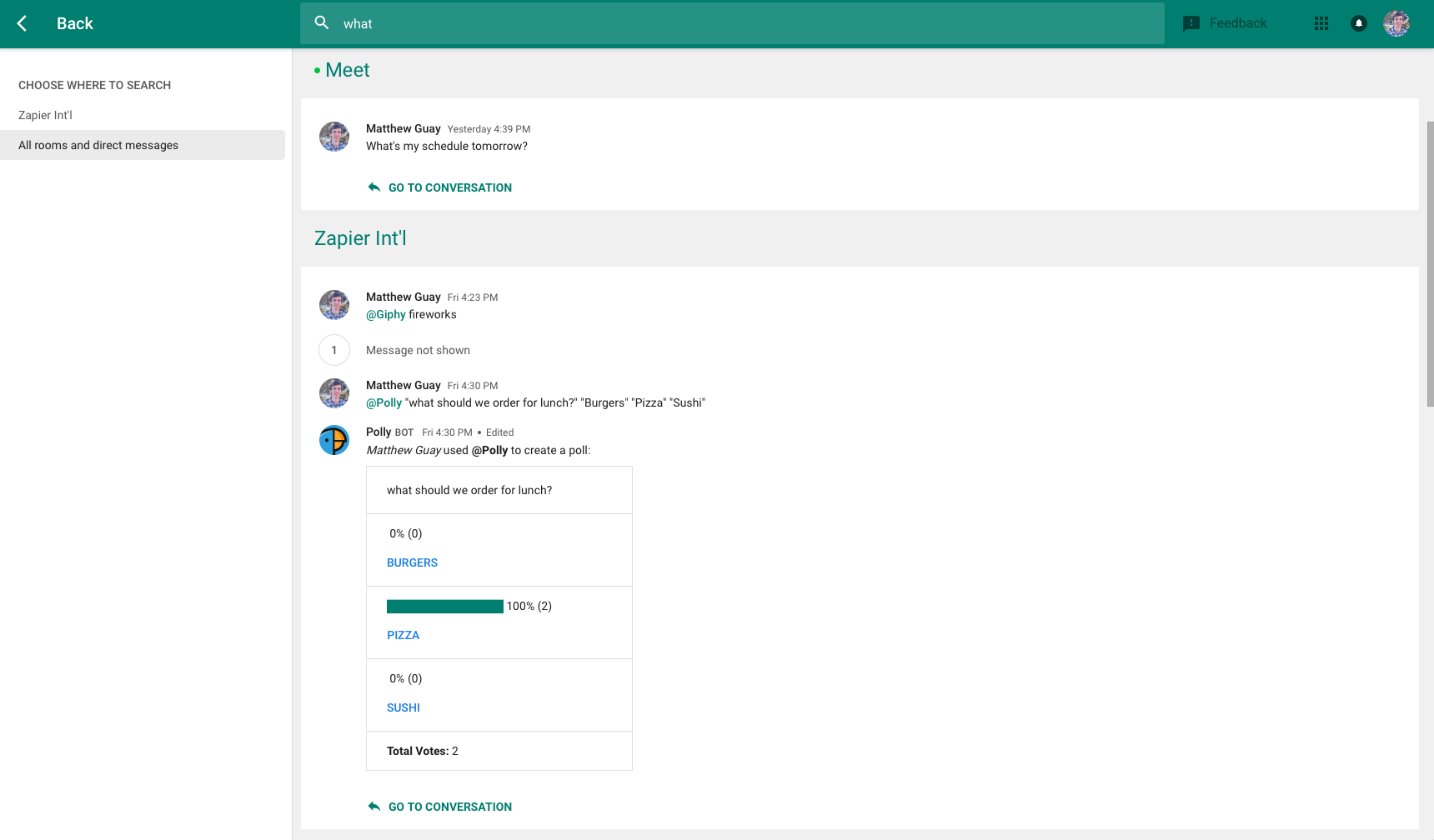Screen dimensions: 1434x840
Task: Click Matthew Guay's avatar in Meet result
Action: click(334, 137)
